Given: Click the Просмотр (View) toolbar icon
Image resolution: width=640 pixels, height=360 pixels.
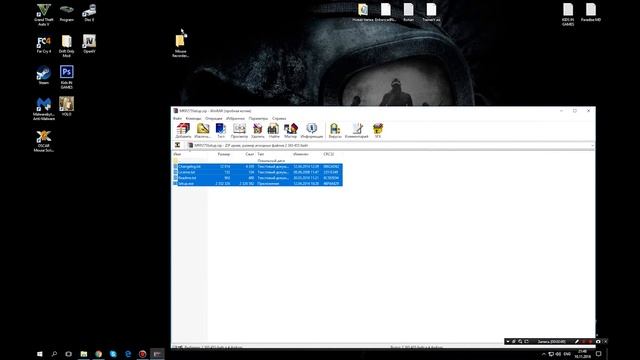Looking at the screenshot, I should pos(239,131).
